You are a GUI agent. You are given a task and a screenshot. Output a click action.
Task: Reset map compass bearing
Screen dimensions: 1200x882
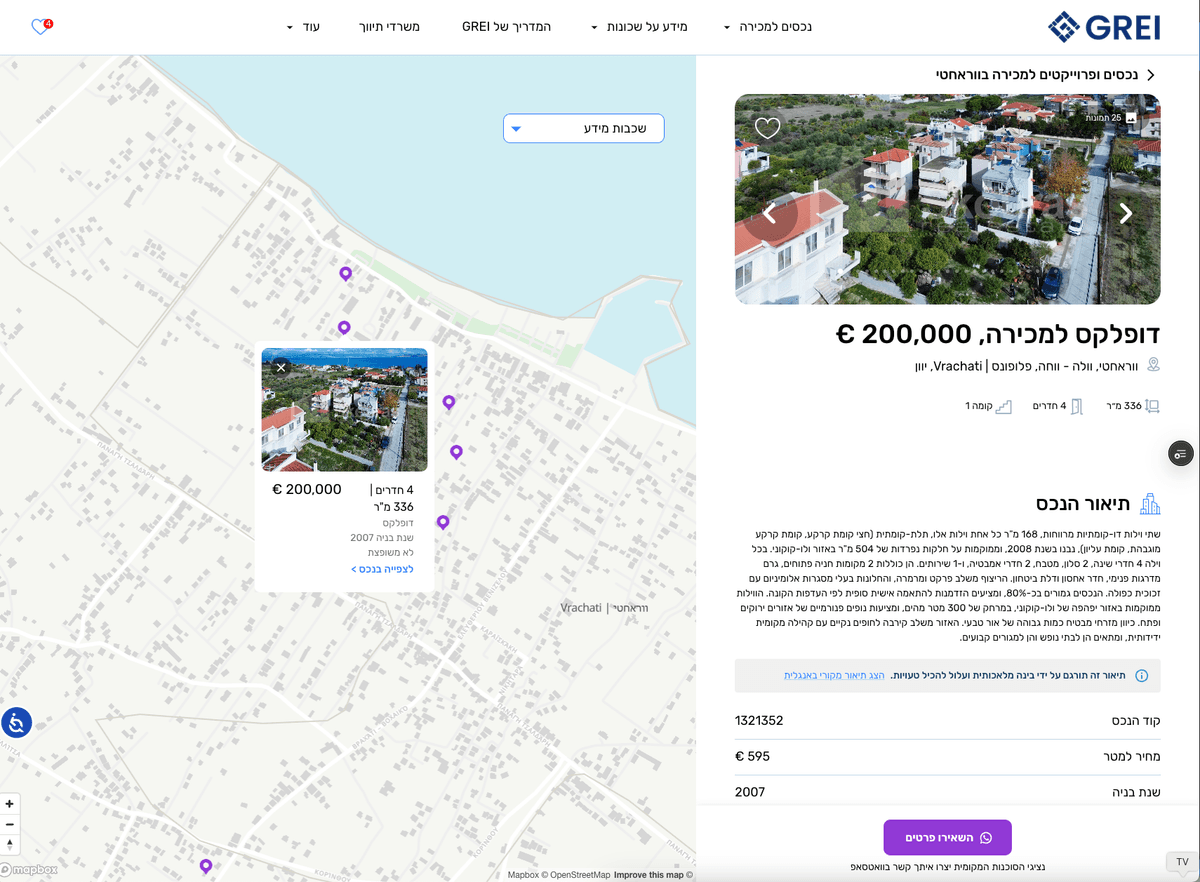tap(10, 844)
